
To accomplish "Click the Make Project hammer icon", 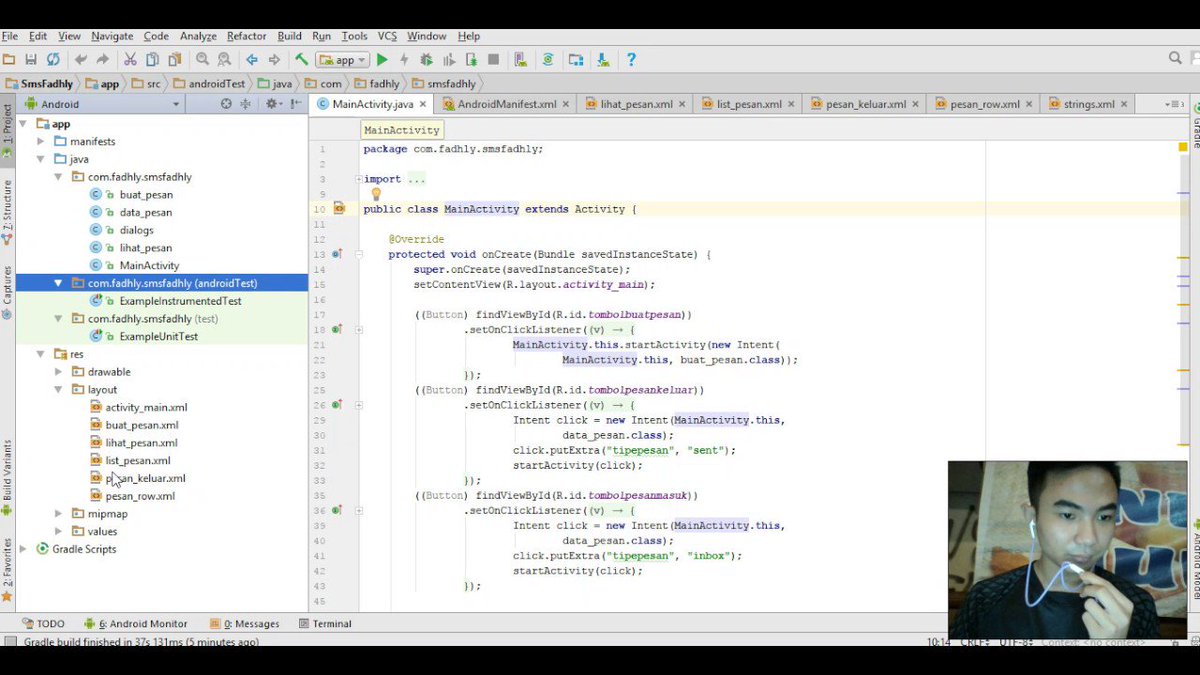I will tap(302, 60).
